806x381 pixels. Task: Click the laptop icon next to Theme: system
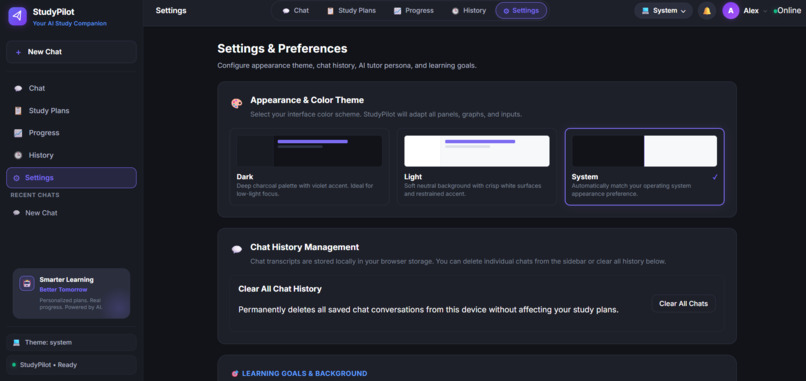pyautogui.click(x=16, y=342)
